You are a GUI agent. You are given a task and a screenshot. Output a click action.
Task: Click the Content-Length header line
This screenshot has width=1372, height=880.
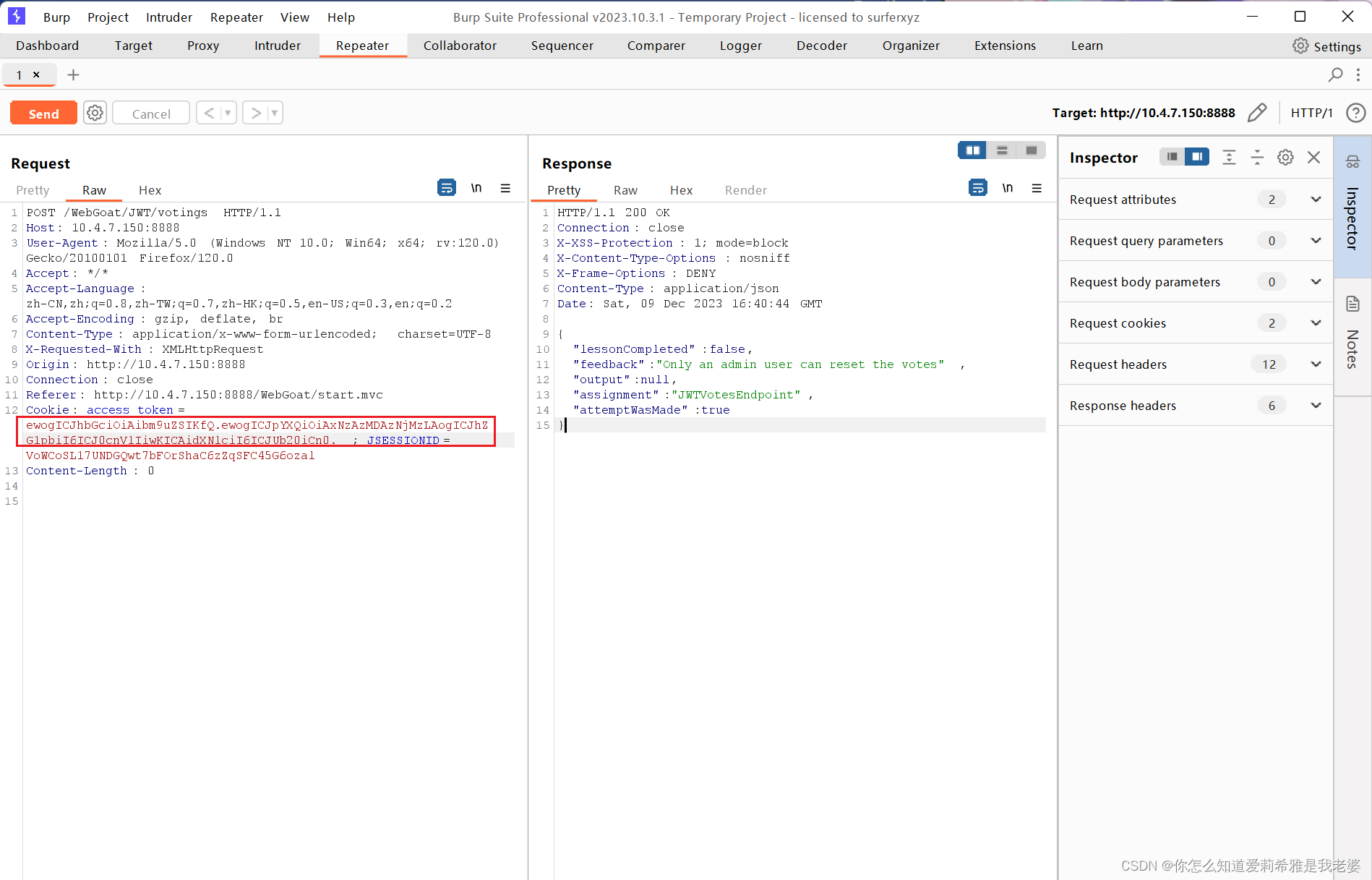coord(90,471)
